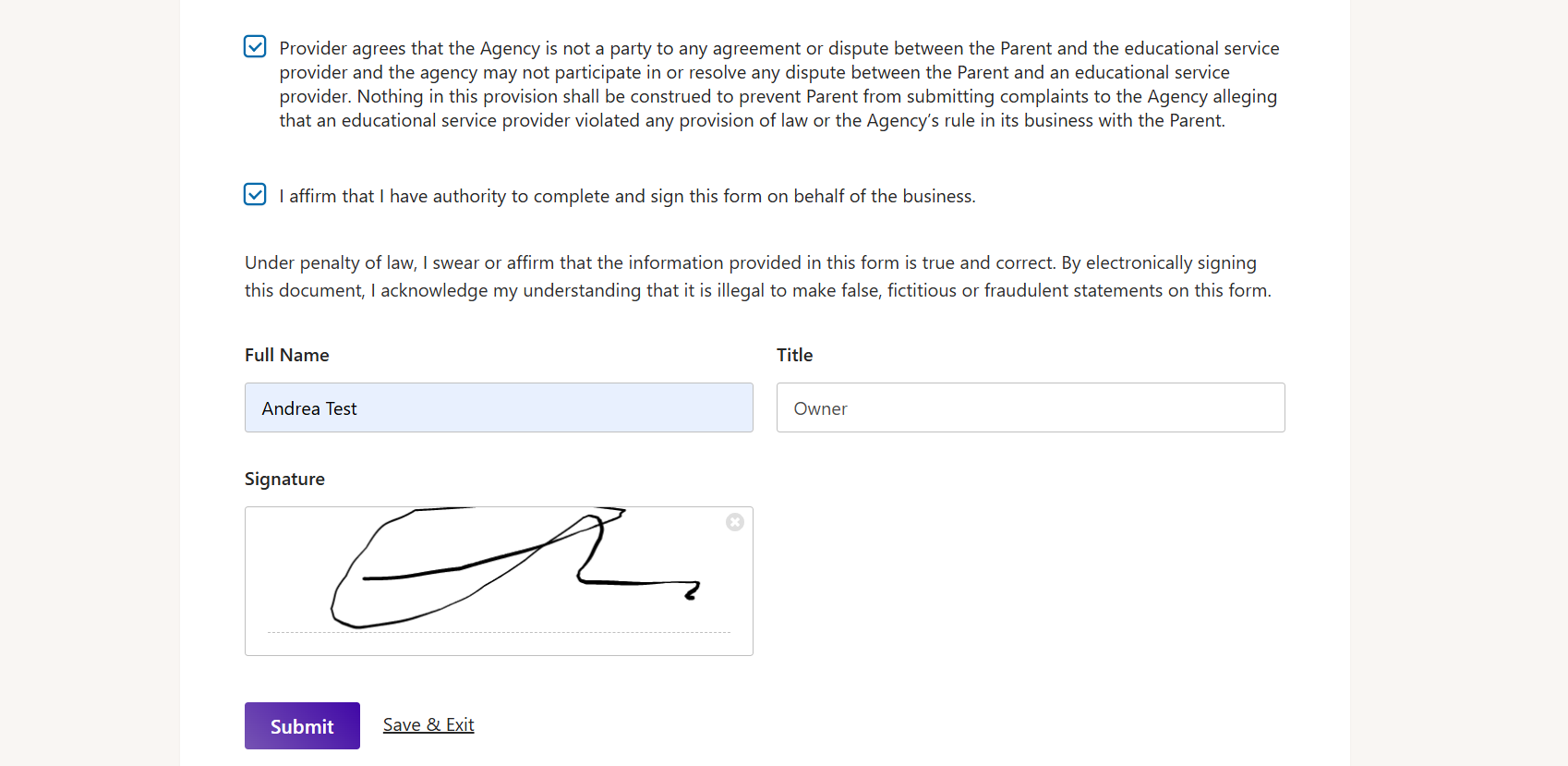Select the Title field label
Viewport: 1568px width, 766px height.
794,355
